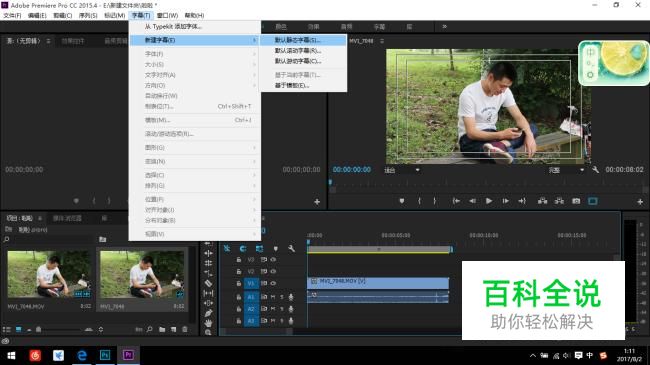Solo audio track A1
Screen dimensions: 650x365
click(x=282, y=297)
